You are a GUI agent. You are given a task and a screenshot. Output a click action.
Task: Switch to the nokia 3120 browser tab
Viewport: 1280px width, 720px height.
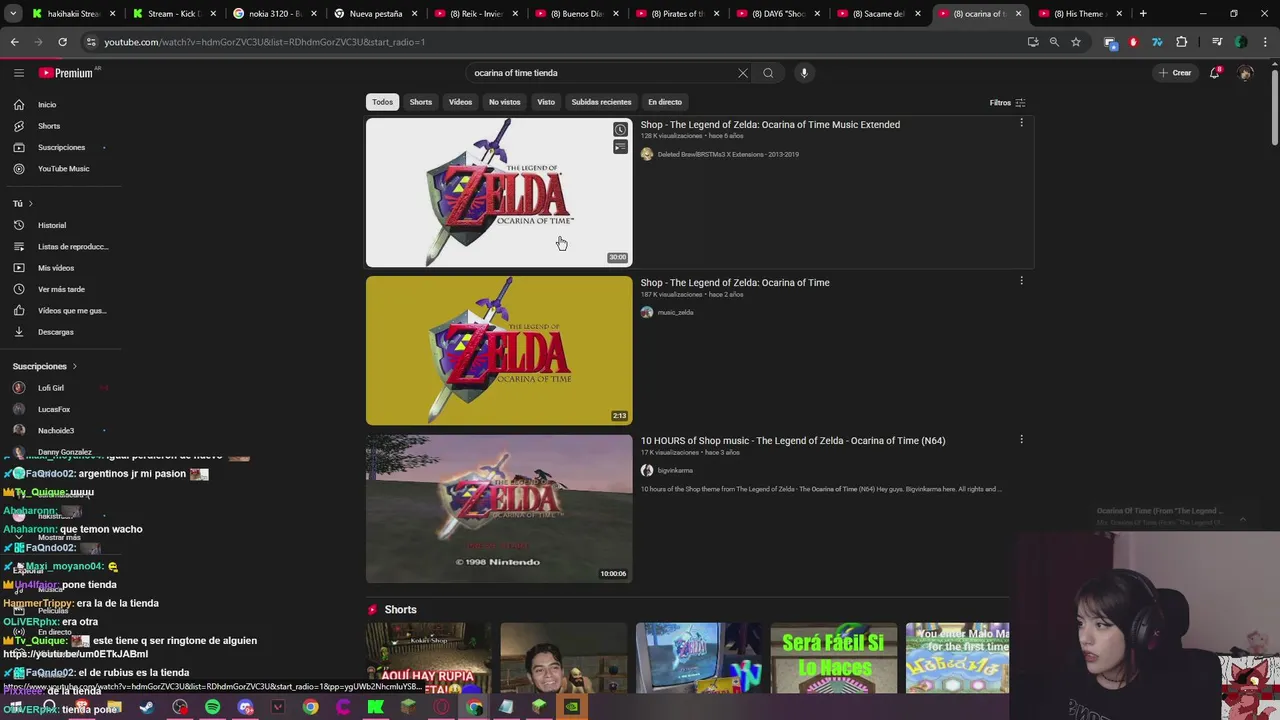[273, 14]
